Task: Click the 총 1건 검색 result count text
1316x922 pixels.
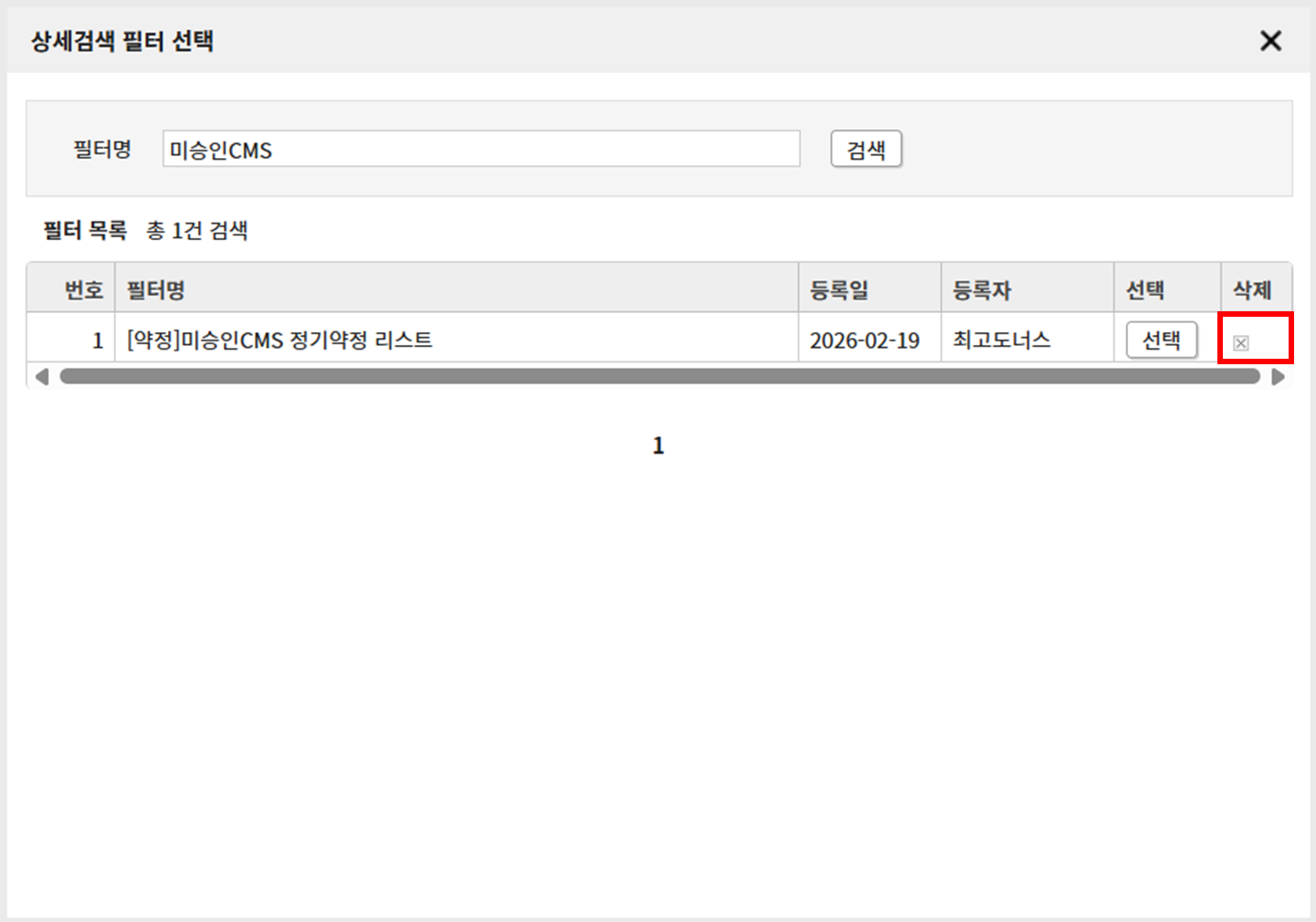Action: 197,230
